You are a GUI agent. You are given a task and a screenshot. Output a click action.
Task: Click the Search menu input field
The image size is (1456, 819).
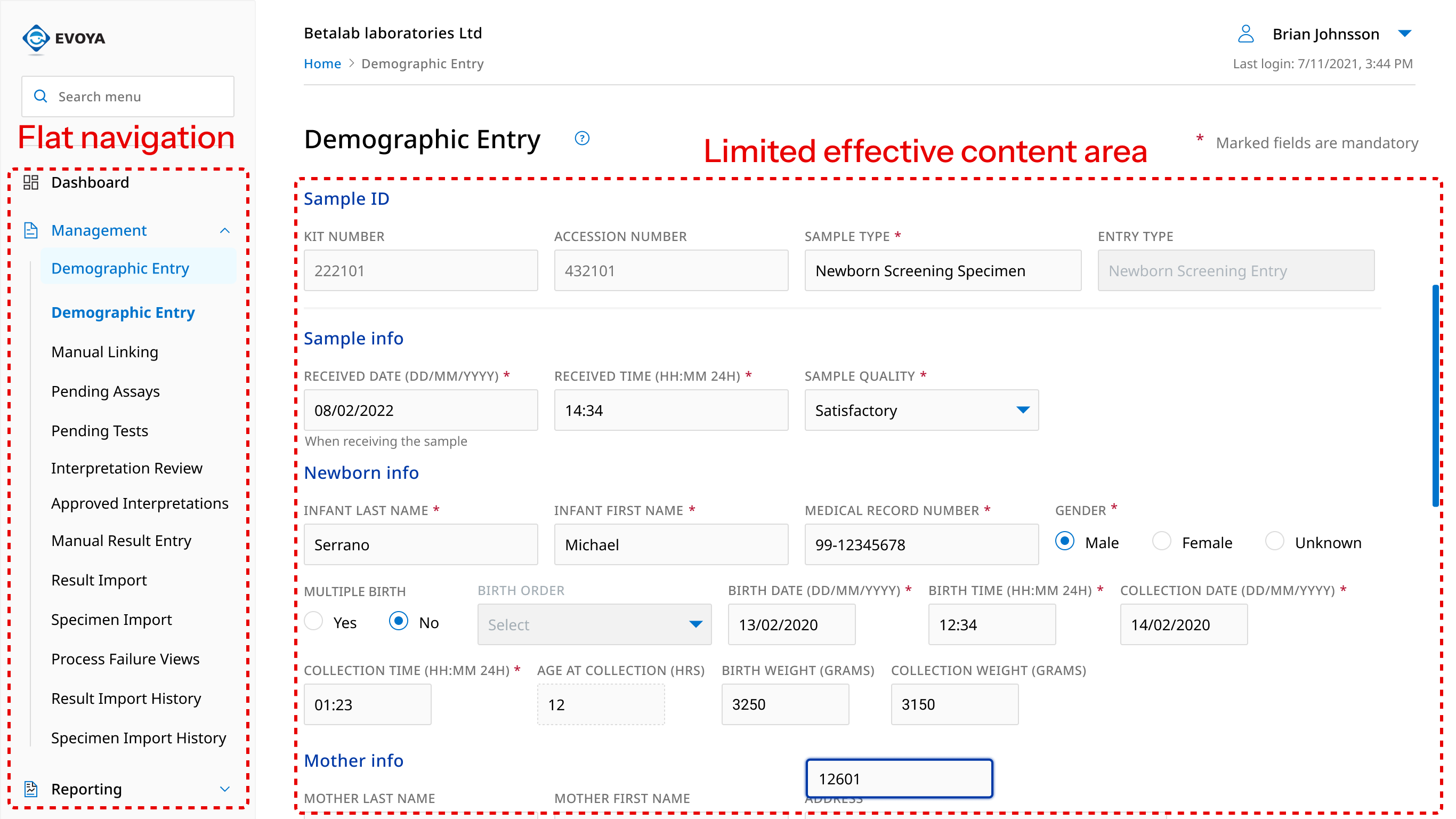tap(128, 97)
